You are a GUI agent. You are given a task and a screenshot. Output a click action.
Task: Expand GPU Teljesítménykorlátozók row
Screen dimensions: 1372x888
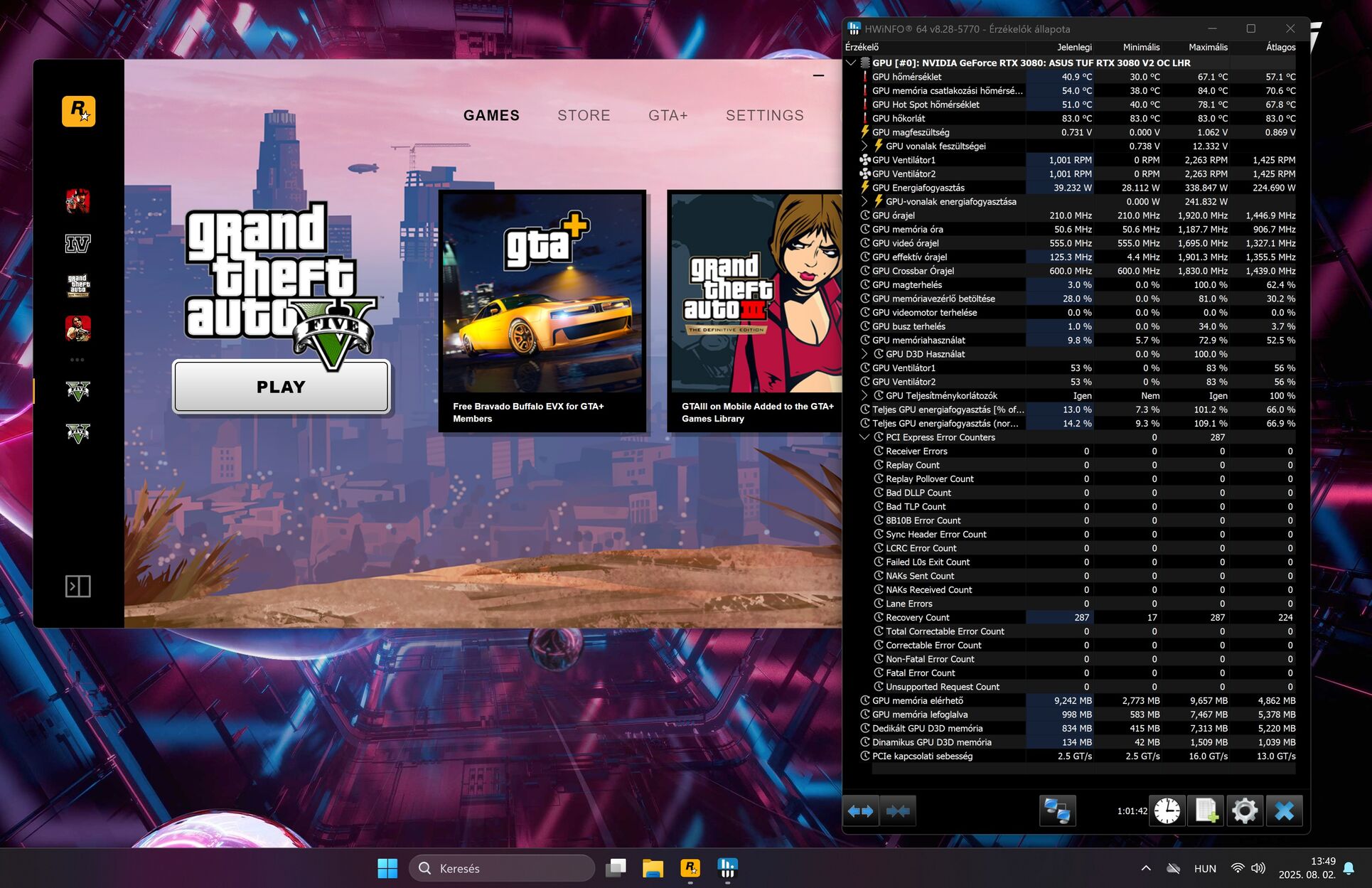pos(864,395)
